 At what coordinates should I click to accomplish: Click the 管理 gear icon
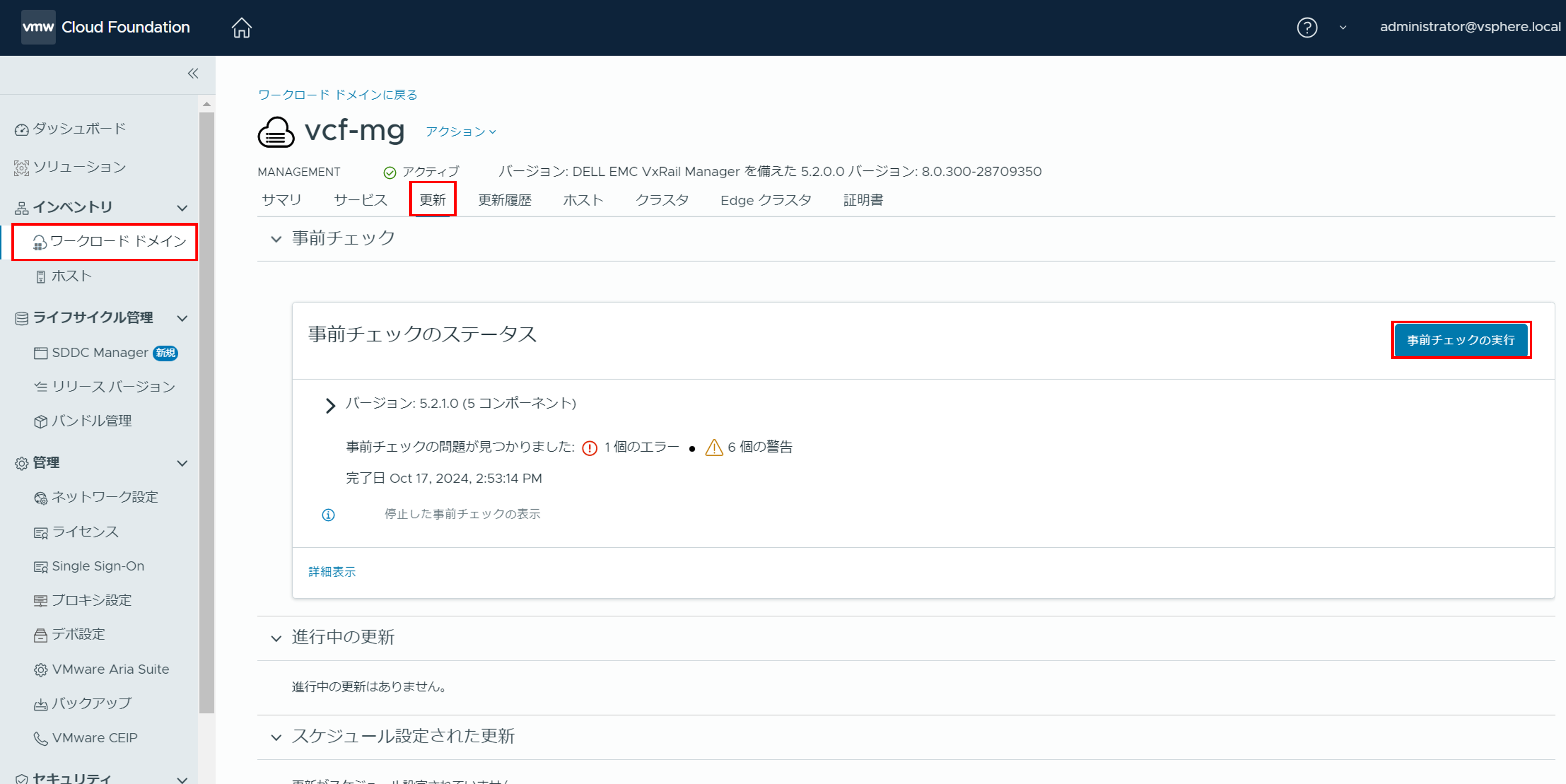(x=21, y=464)
